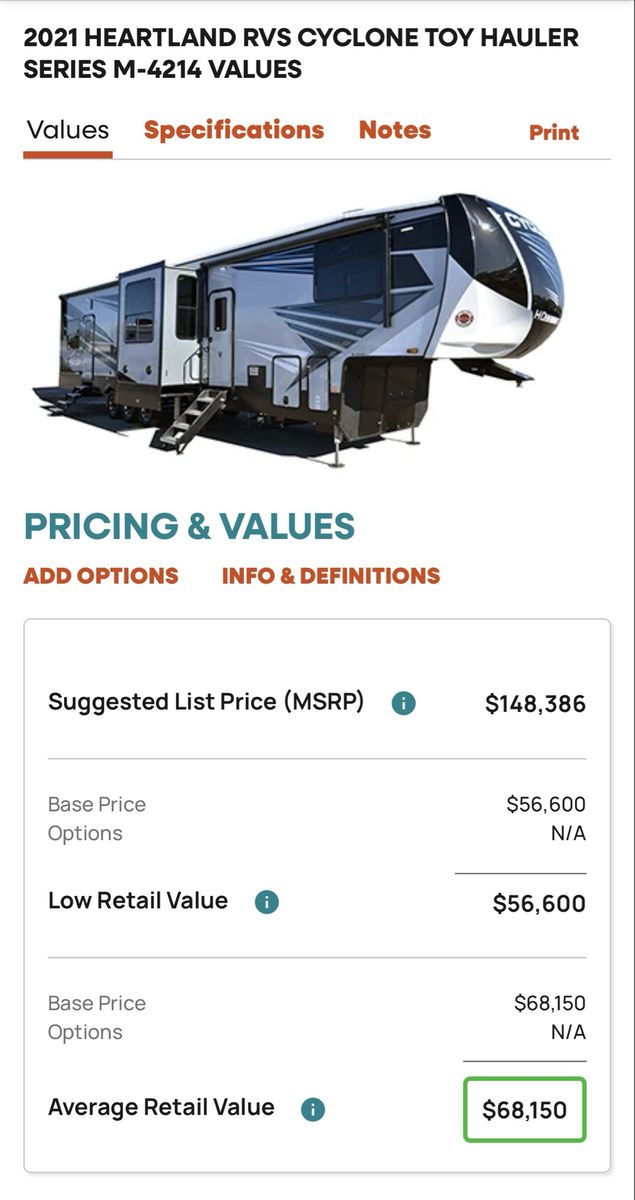
Task: Open the ADD OPTIONS link
Action: [x=101, y=576]
